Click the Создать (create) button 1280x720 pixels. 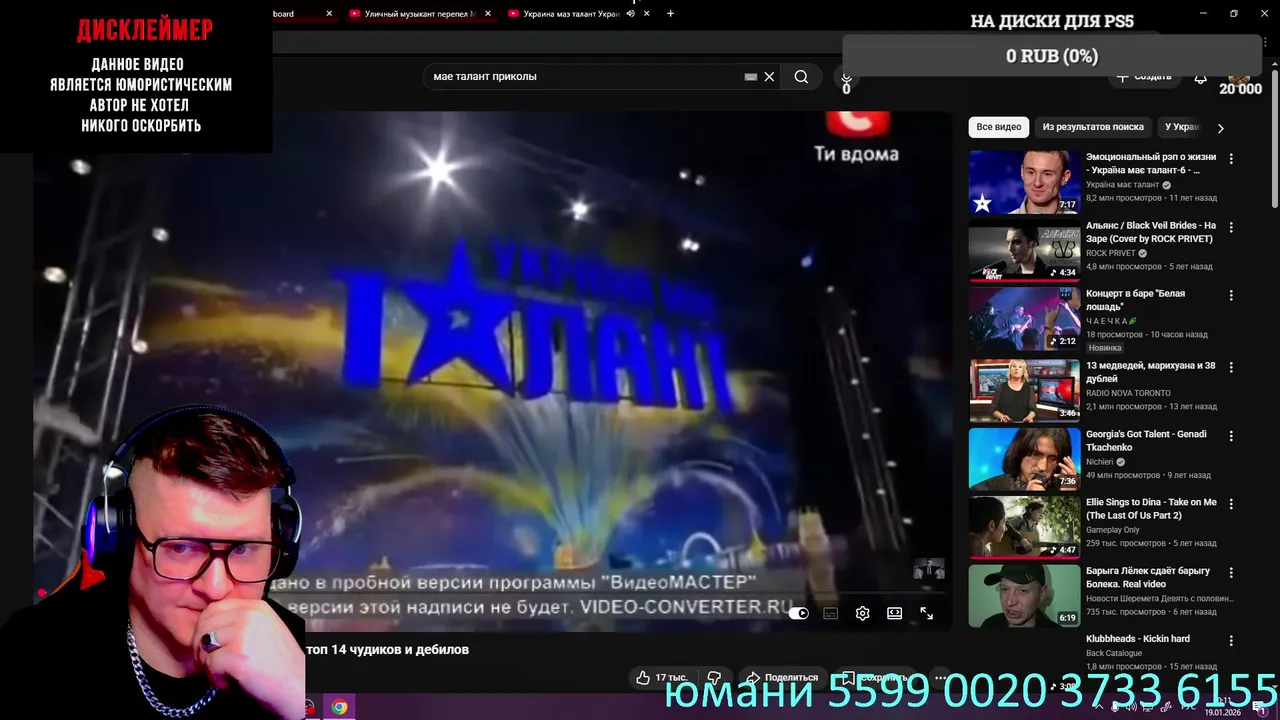pyautogui.click(x=1143, y=77)
